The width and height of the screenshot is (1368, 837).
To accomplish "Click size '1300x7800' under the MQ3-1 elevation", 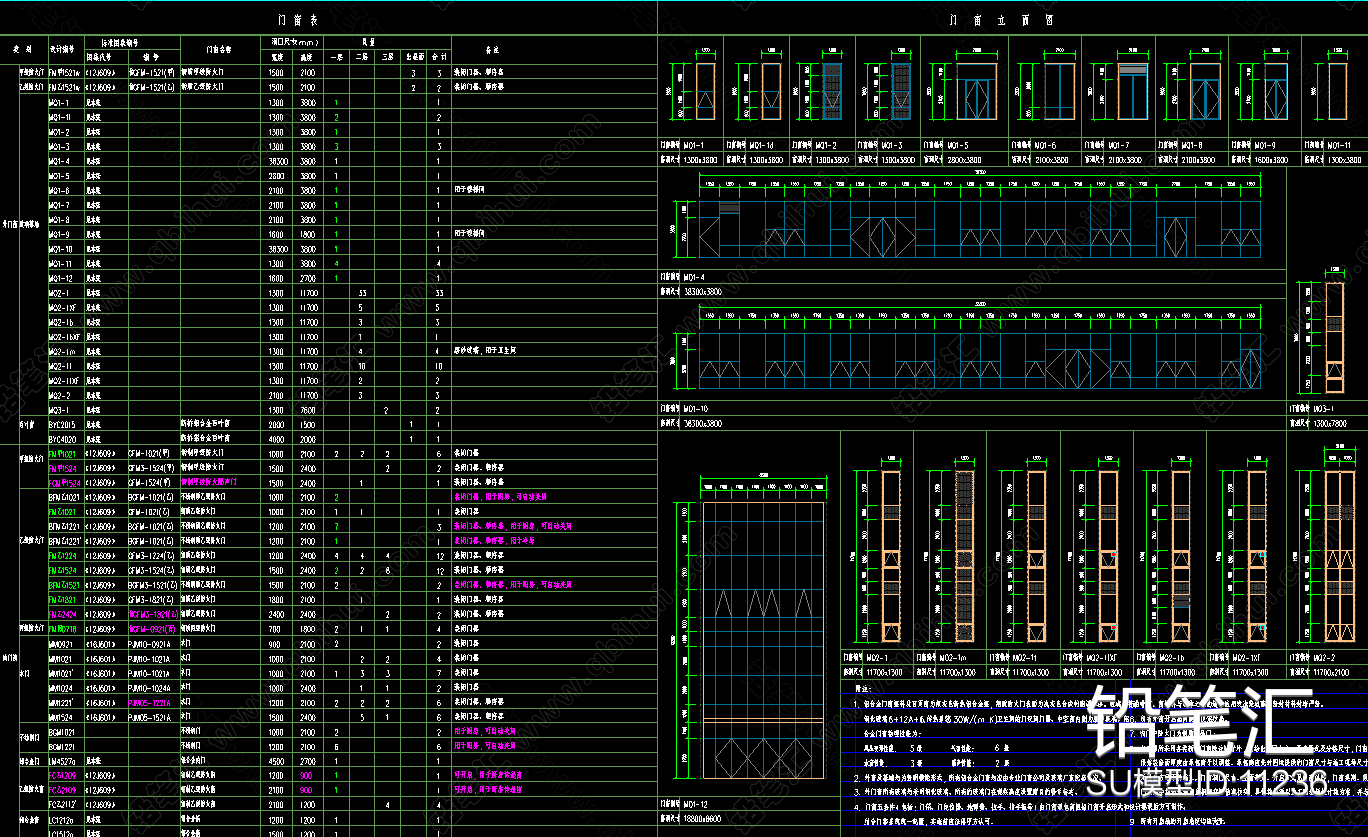I will 1329,422.
